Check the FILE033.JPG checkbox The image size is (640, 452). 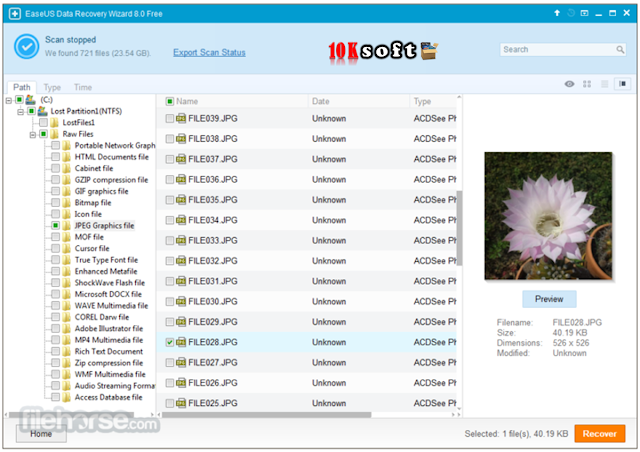[x=170, y=240]
